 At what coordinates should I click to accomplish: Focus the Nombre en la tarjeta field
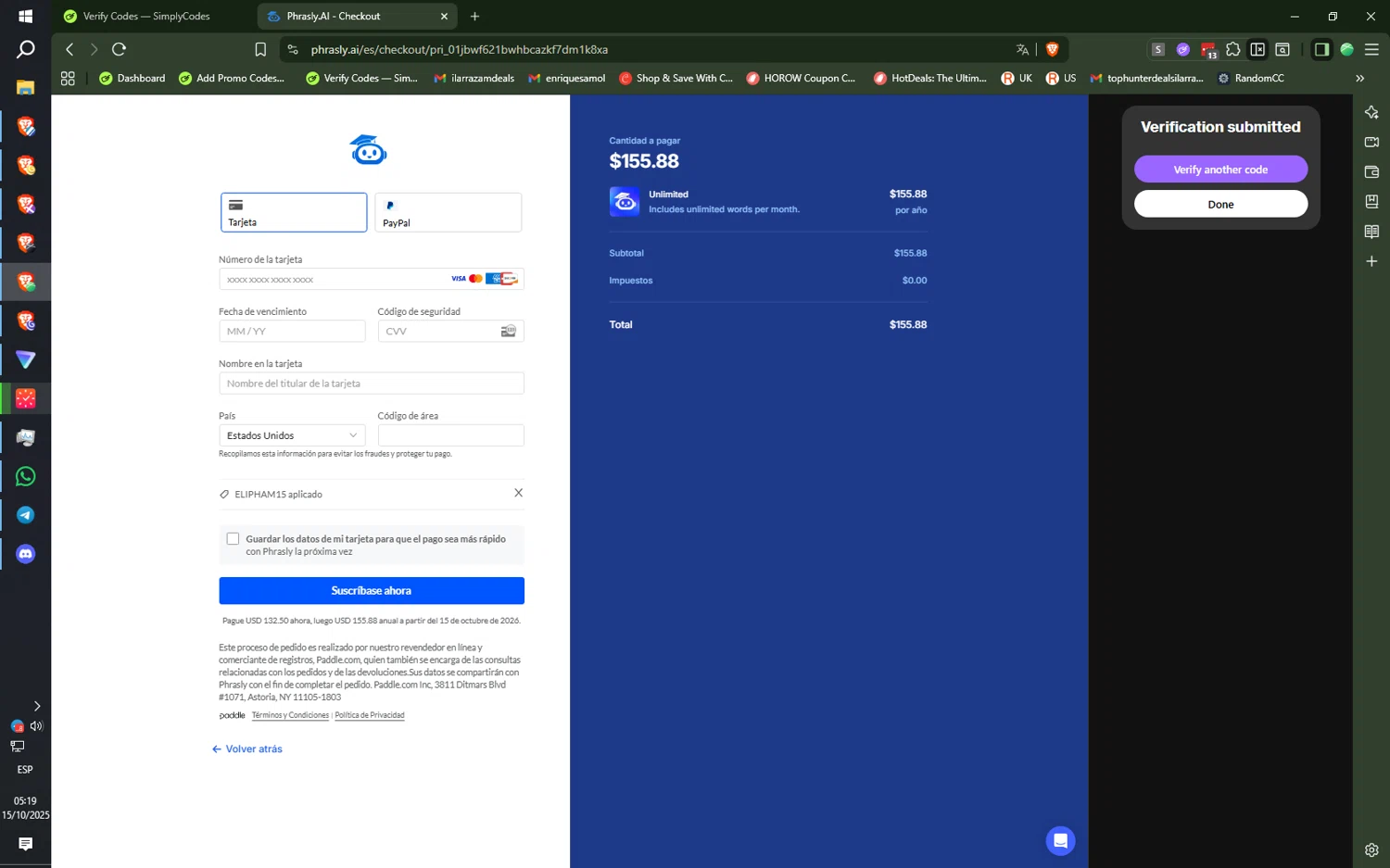(x=372, y=384)
